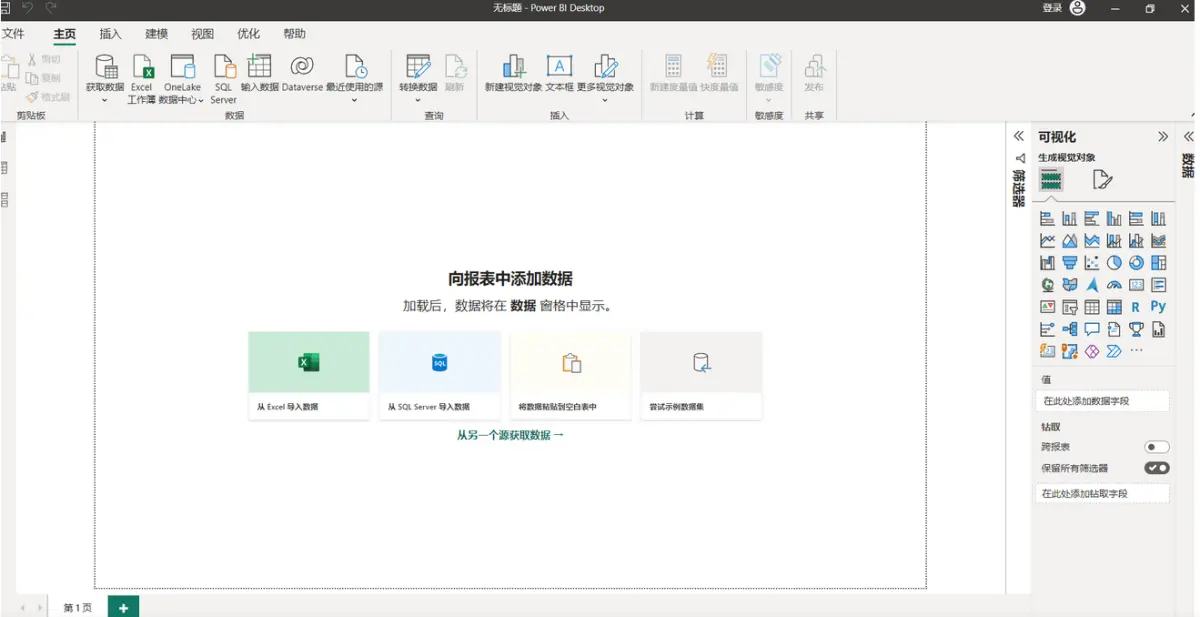Expand the 筛选器 pane chevron
The width and height of the screenshot is (1200, 617).
(x=1018, y=137)
